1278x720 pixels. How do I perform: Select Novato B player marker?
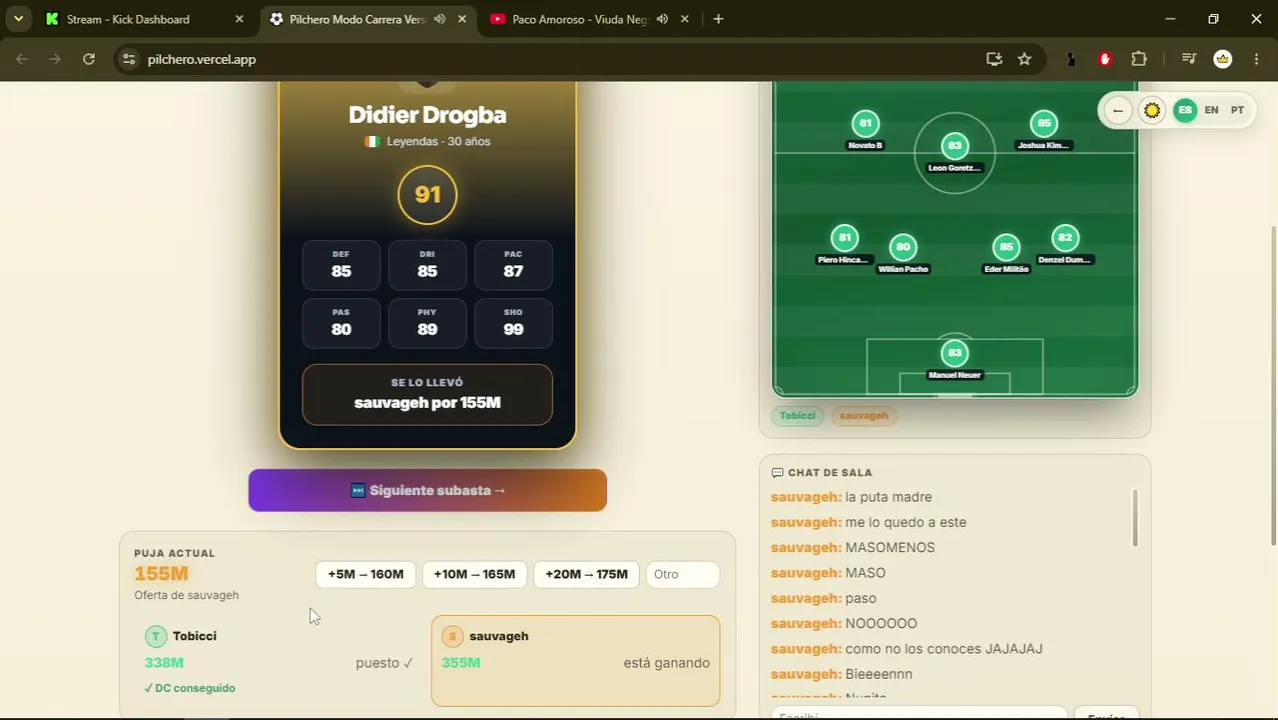point(865,124)
